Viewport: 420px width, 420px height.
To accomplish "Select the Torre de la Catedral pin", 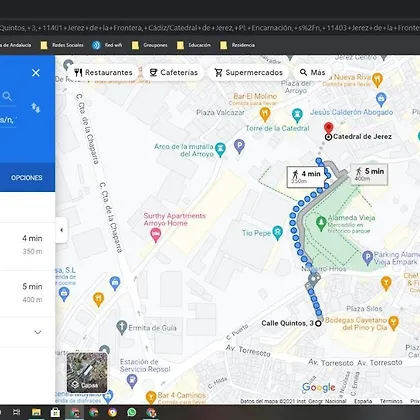I will [x=297, y=115].
